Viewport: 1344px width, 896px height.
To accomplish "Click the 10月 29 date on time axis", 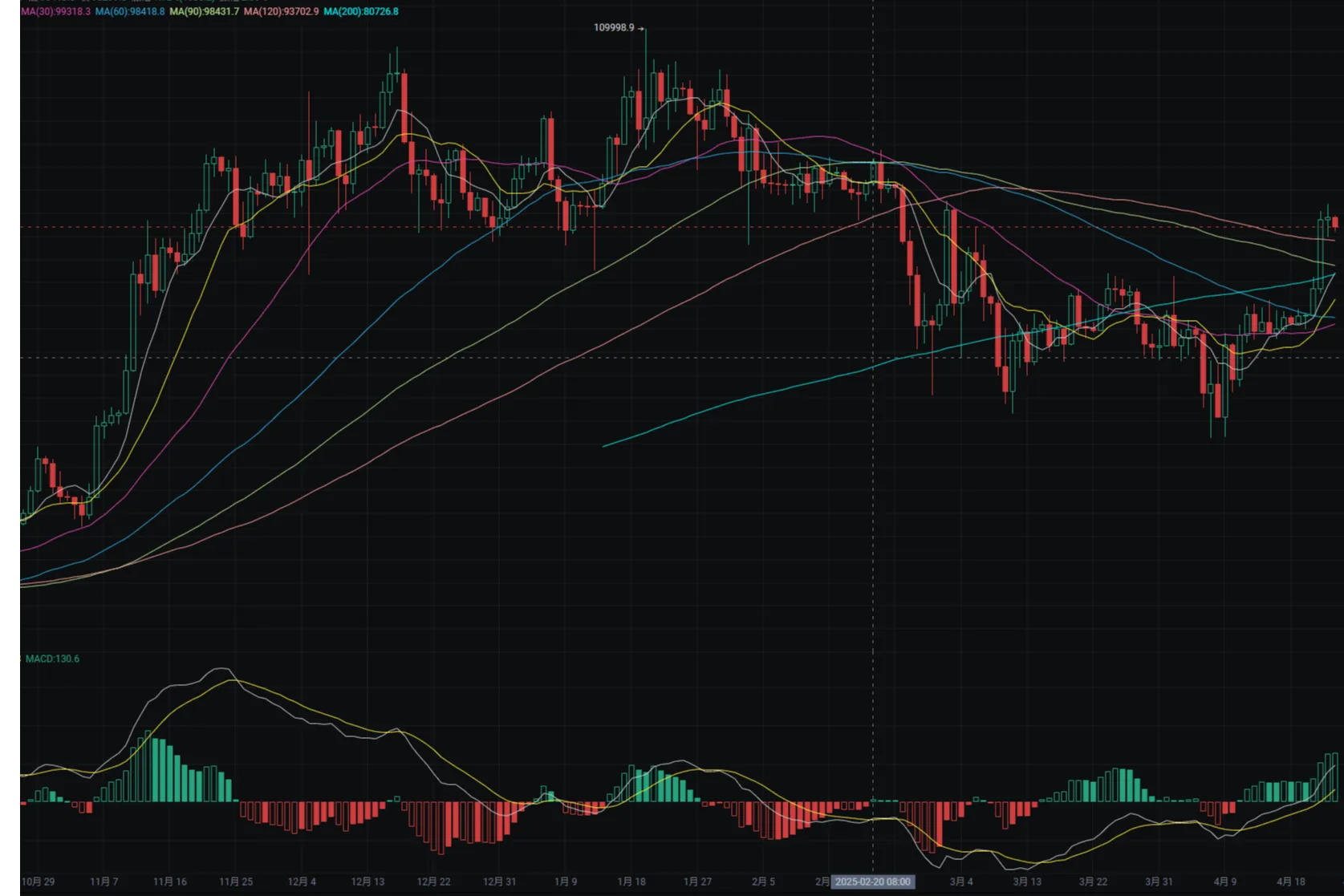I will click(38, 882).
